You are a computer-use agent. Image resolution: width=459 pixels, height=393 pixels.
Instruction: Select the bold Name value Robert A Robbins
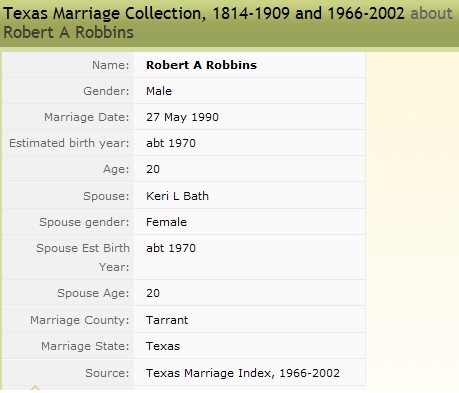pyautogui.click(x=201, y=65)
